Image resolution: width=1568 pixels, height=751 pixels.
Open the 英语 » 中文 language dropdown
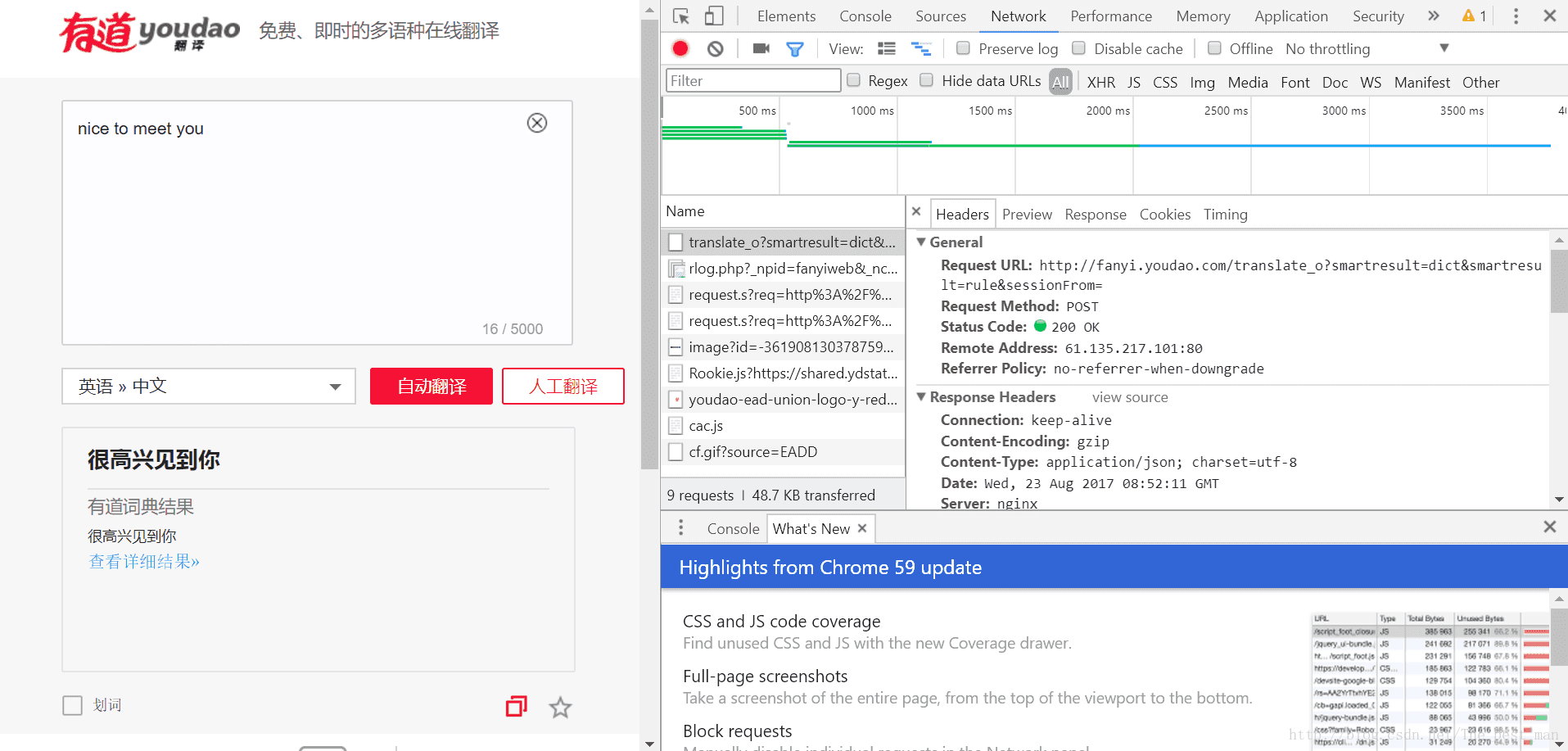click(x=209, y=386)
